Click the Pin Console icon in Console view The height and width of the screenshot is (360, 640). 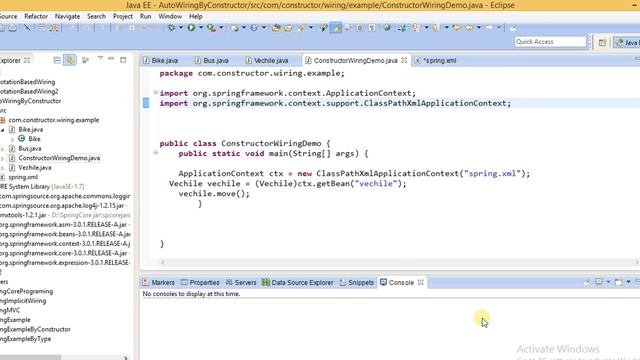(587, 282)
